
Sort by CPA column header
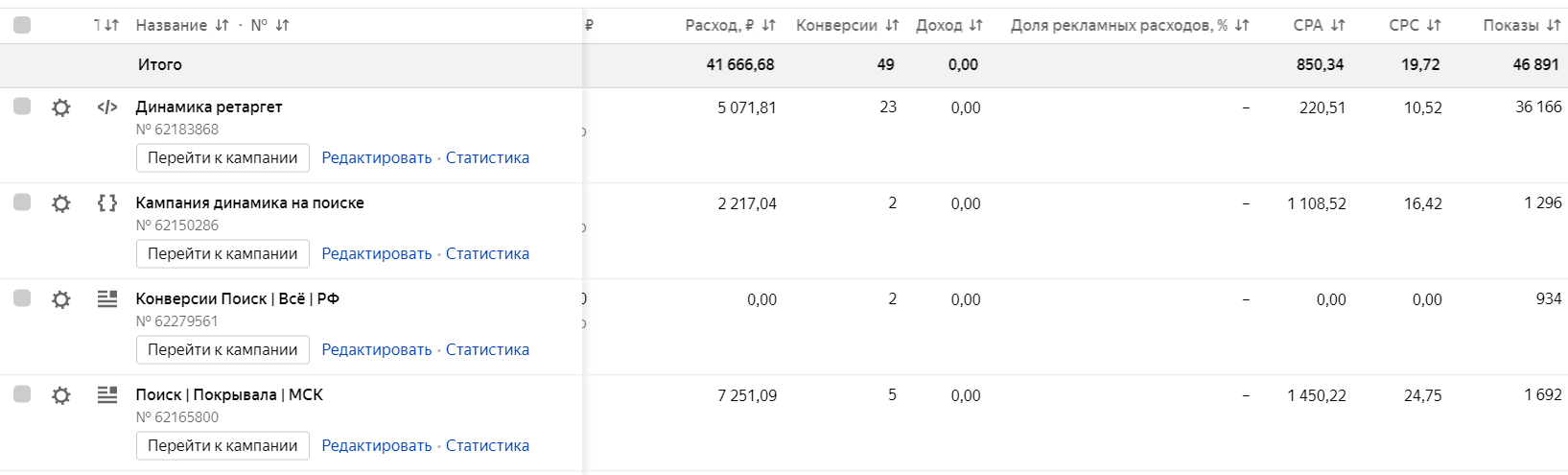click(1319, 25)
